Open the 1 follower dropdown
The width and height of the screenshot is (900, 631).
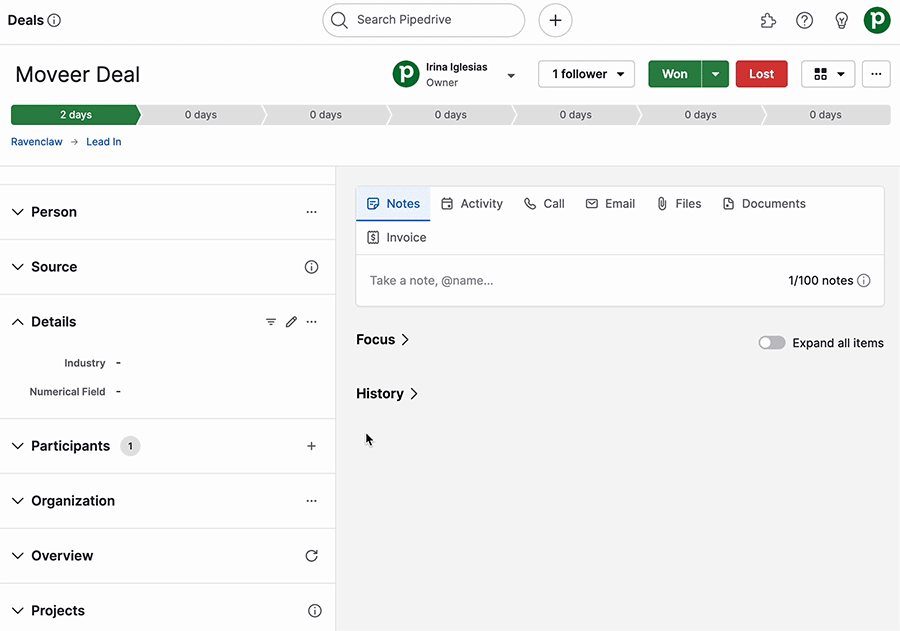point(586,74)
